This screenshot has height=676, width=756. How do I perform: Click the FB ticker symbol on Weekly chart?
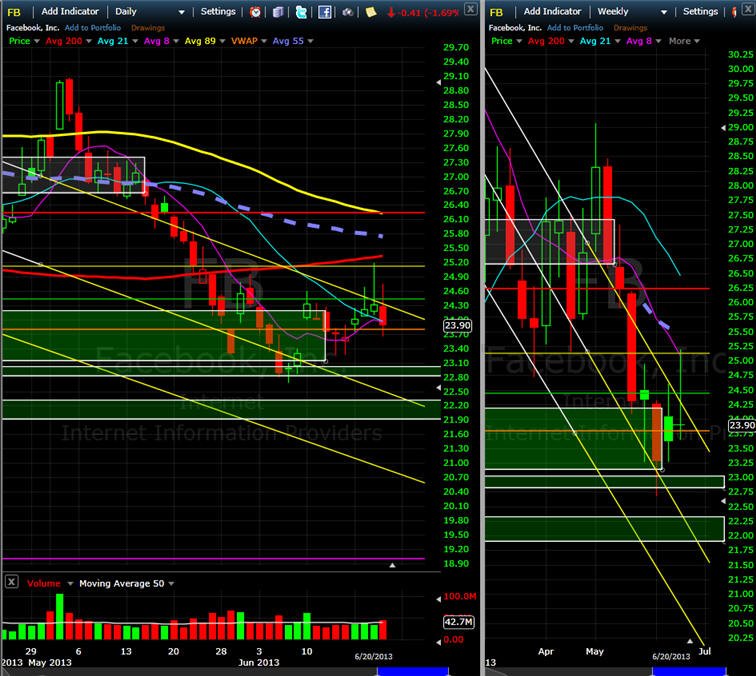coord(496,13)
